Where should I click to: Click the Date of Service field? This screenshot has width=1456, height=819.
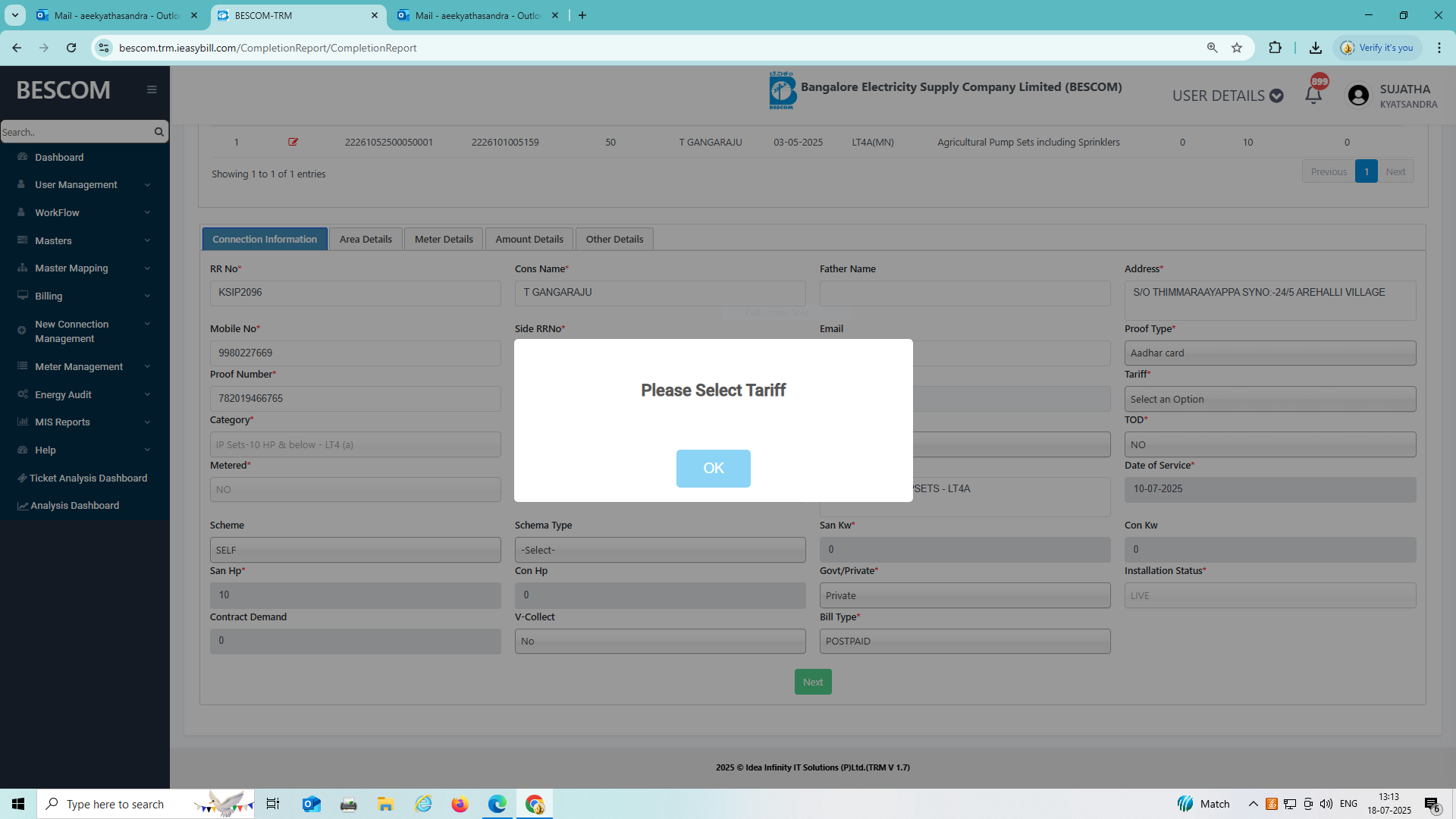tap(1270, 489)
